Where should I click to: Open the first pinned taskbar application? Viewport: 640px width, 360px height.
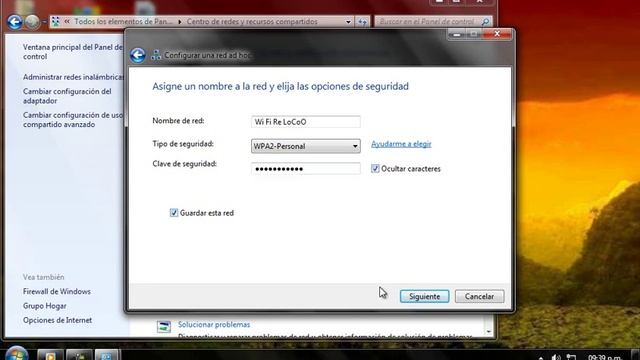tap(50, 355)
